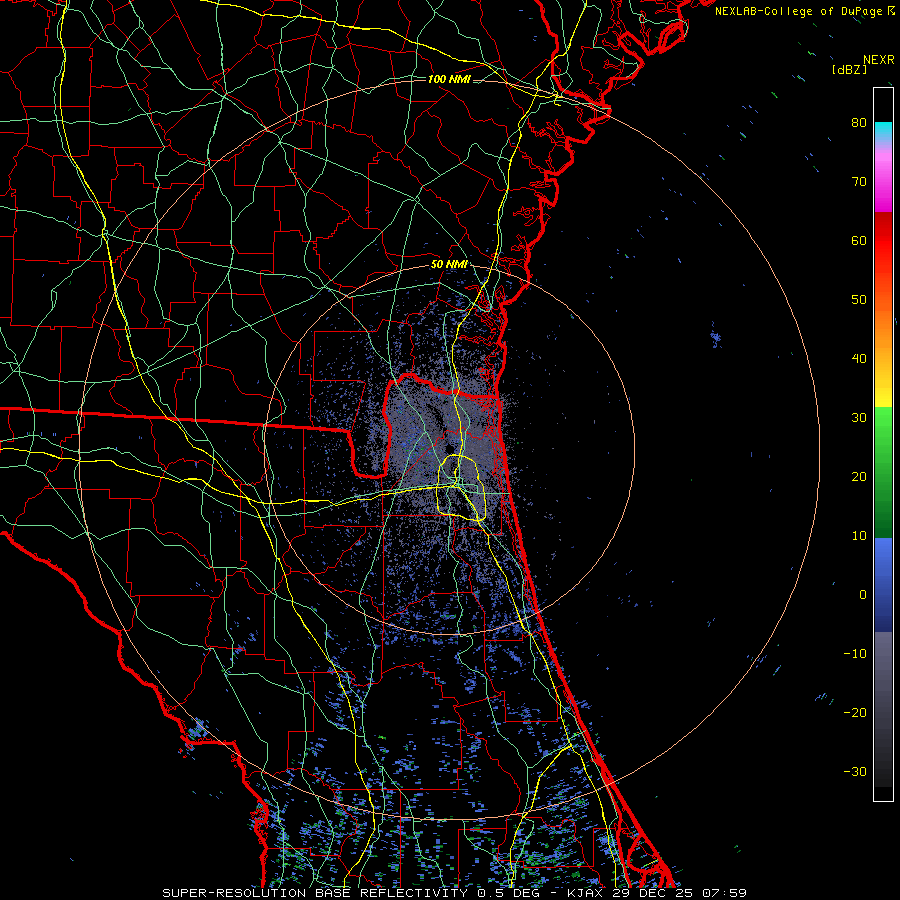Click the 100 NMI range ring label
The image size is (900, 900).
click(x=449, y=79)
